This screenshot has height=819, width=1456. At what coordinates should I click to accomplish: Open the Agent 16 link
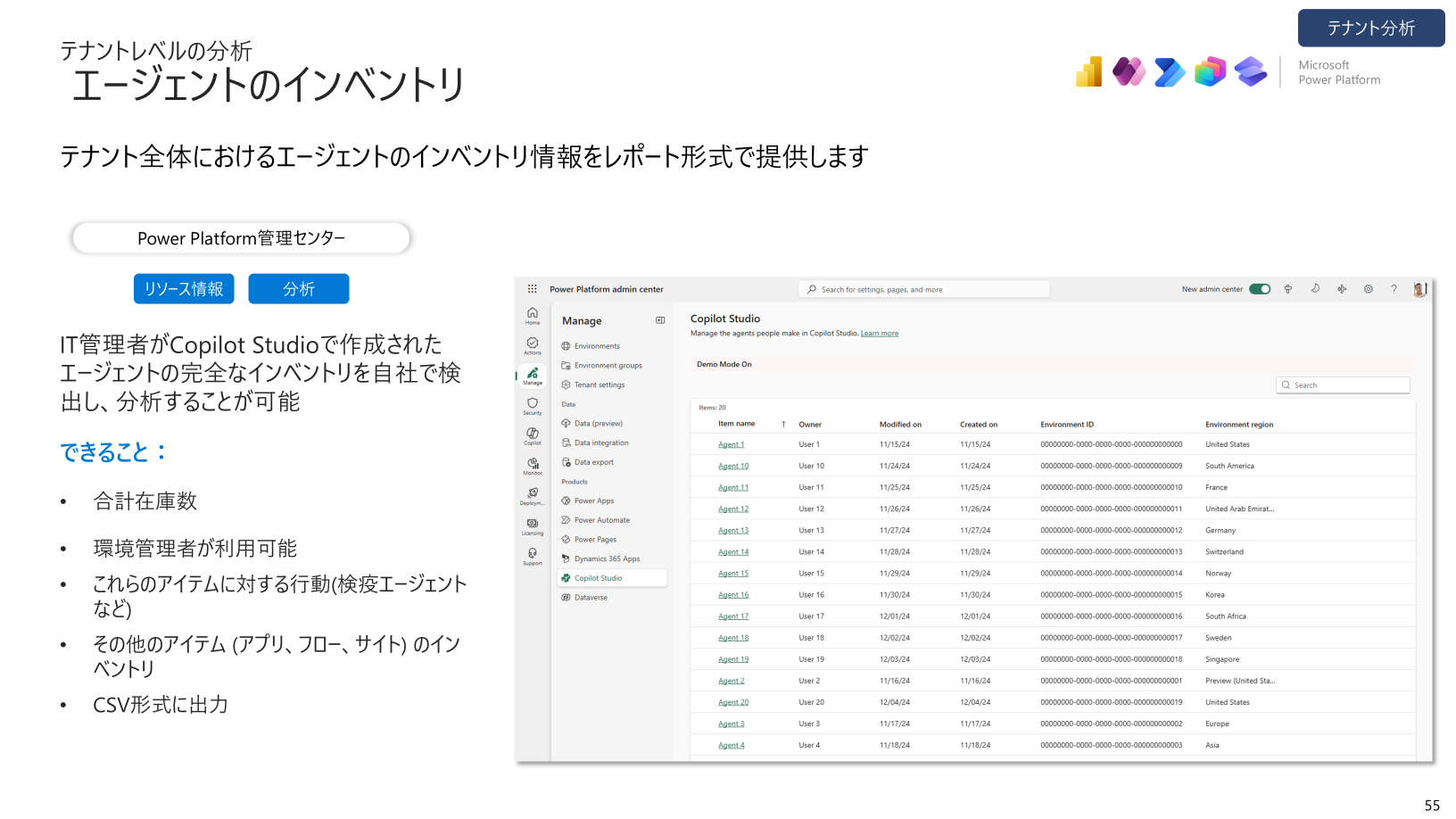(x=733, y=595)
